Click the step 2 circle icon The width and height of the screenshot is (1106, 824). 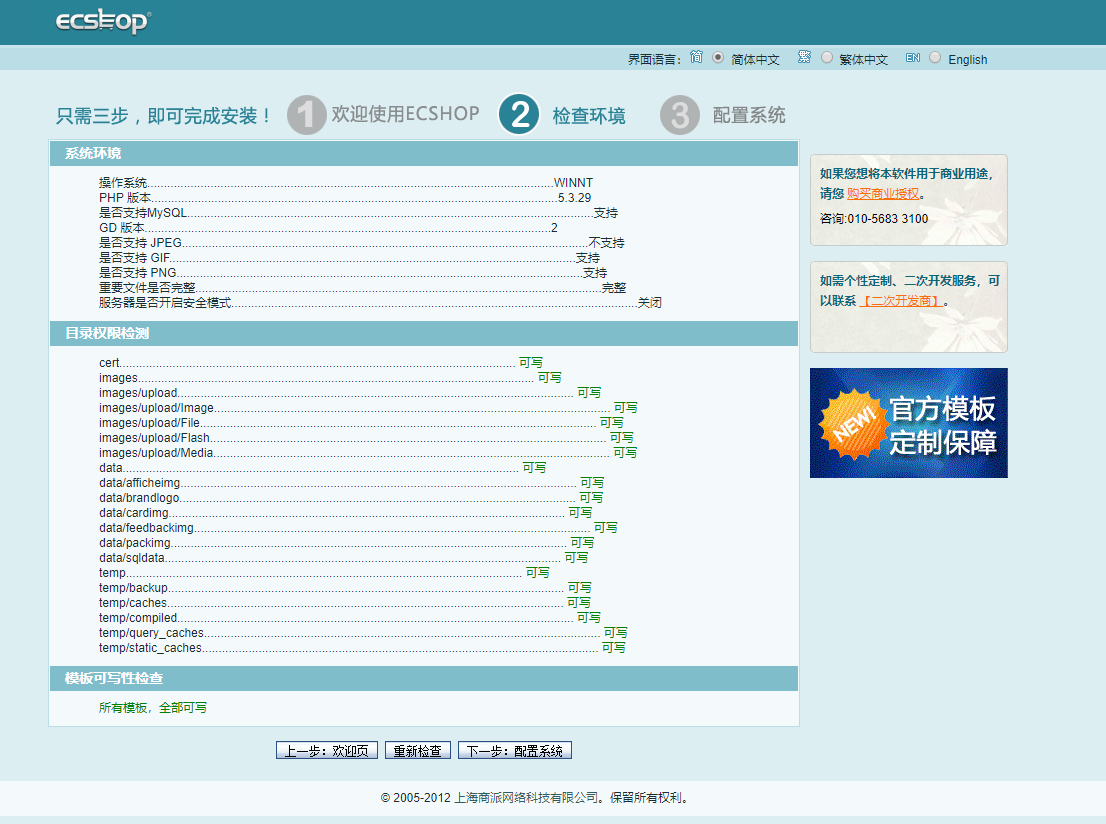click(x=519, y=114)
